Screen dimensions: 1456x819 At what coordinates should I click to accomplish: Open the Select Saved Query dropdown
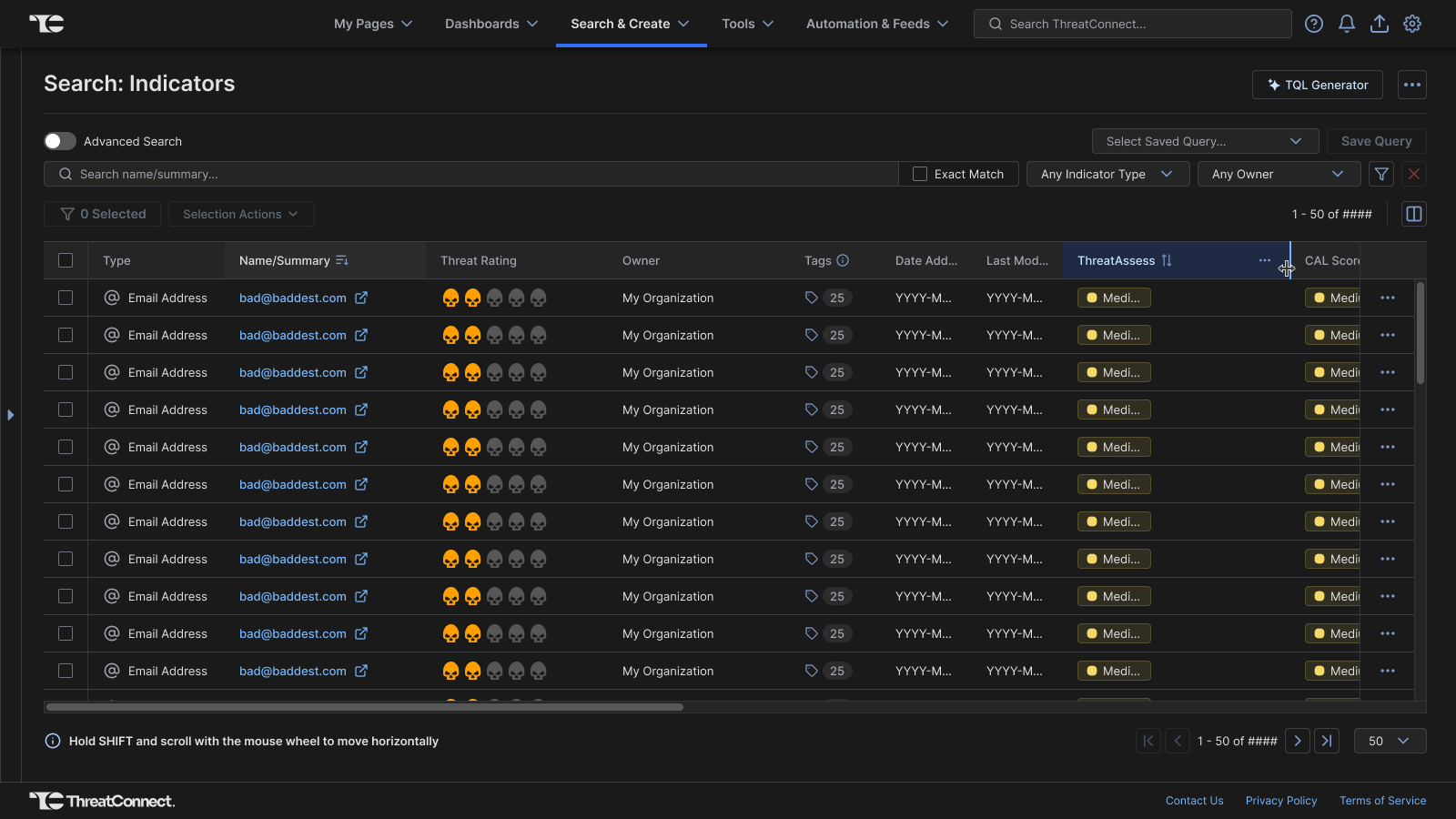1204,141
